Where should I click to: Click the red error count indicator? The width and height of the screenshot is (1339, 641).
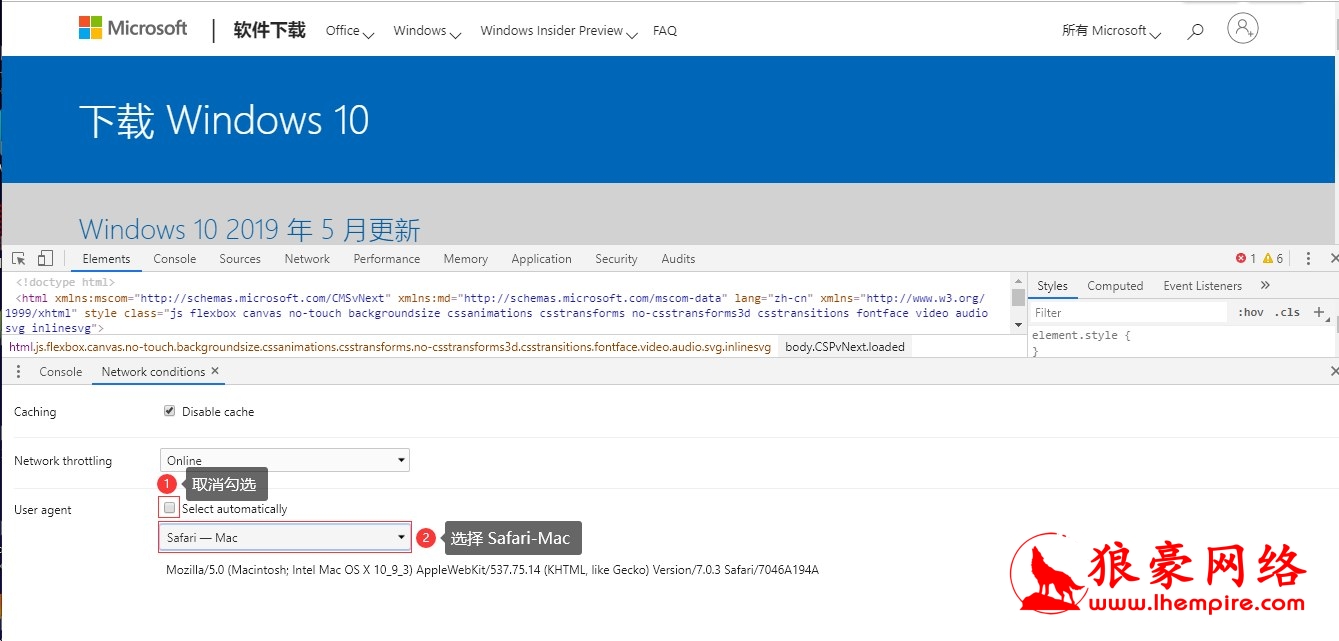coord(1246,258)
